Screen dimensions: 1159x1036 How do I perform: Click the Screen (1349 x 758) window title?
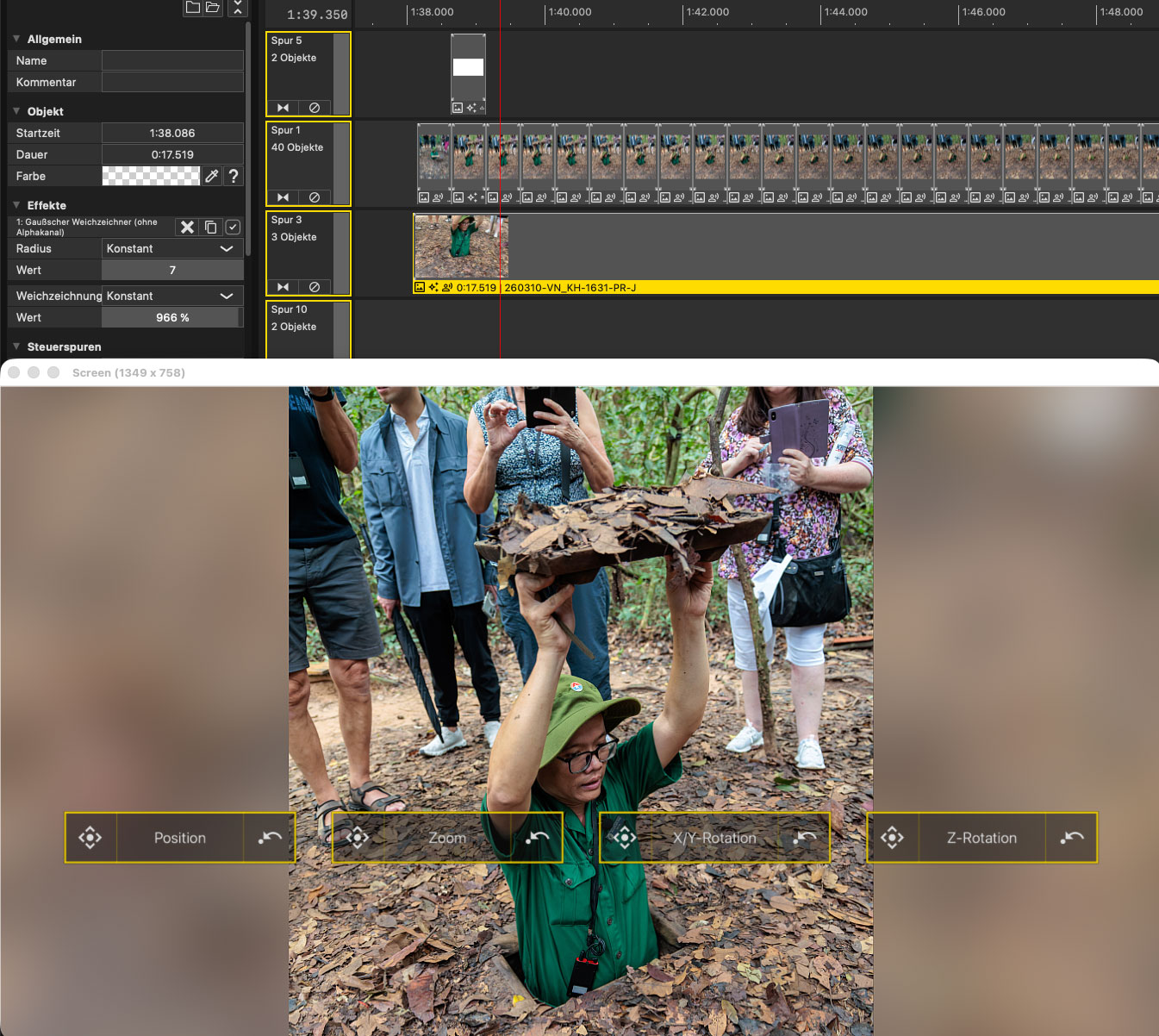pos(128,372)
